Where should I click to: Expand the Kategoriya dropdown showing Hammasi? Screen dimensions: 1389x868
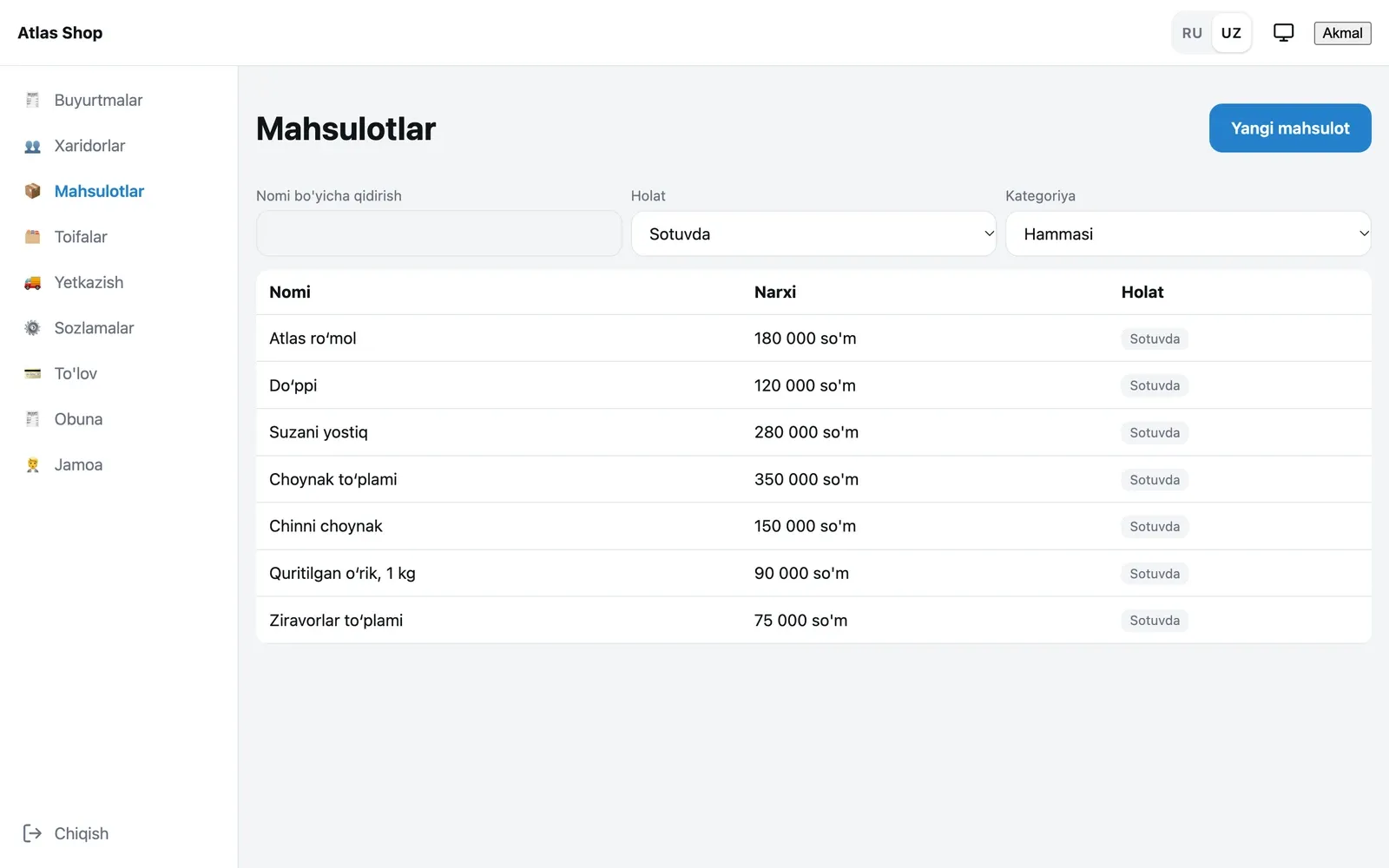coord(1188,233)
